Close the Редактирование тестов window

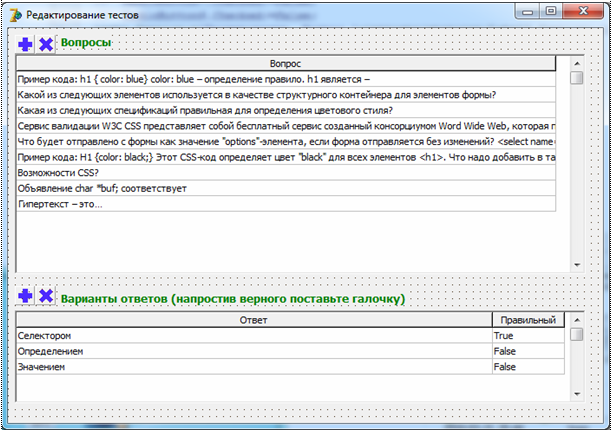[x=585, y=14]
